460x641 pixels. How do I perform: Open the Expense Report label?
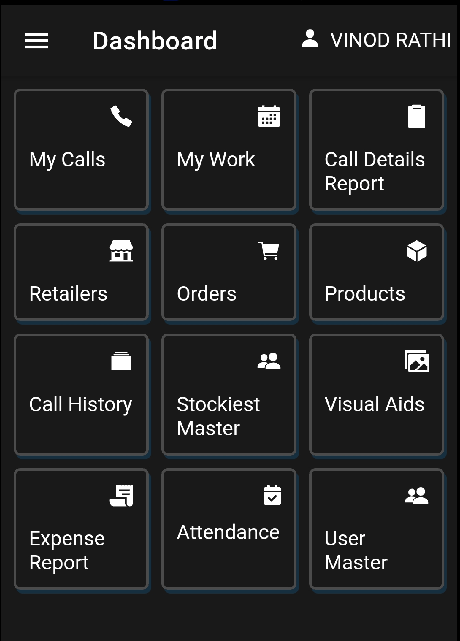(x=67, y=550)
